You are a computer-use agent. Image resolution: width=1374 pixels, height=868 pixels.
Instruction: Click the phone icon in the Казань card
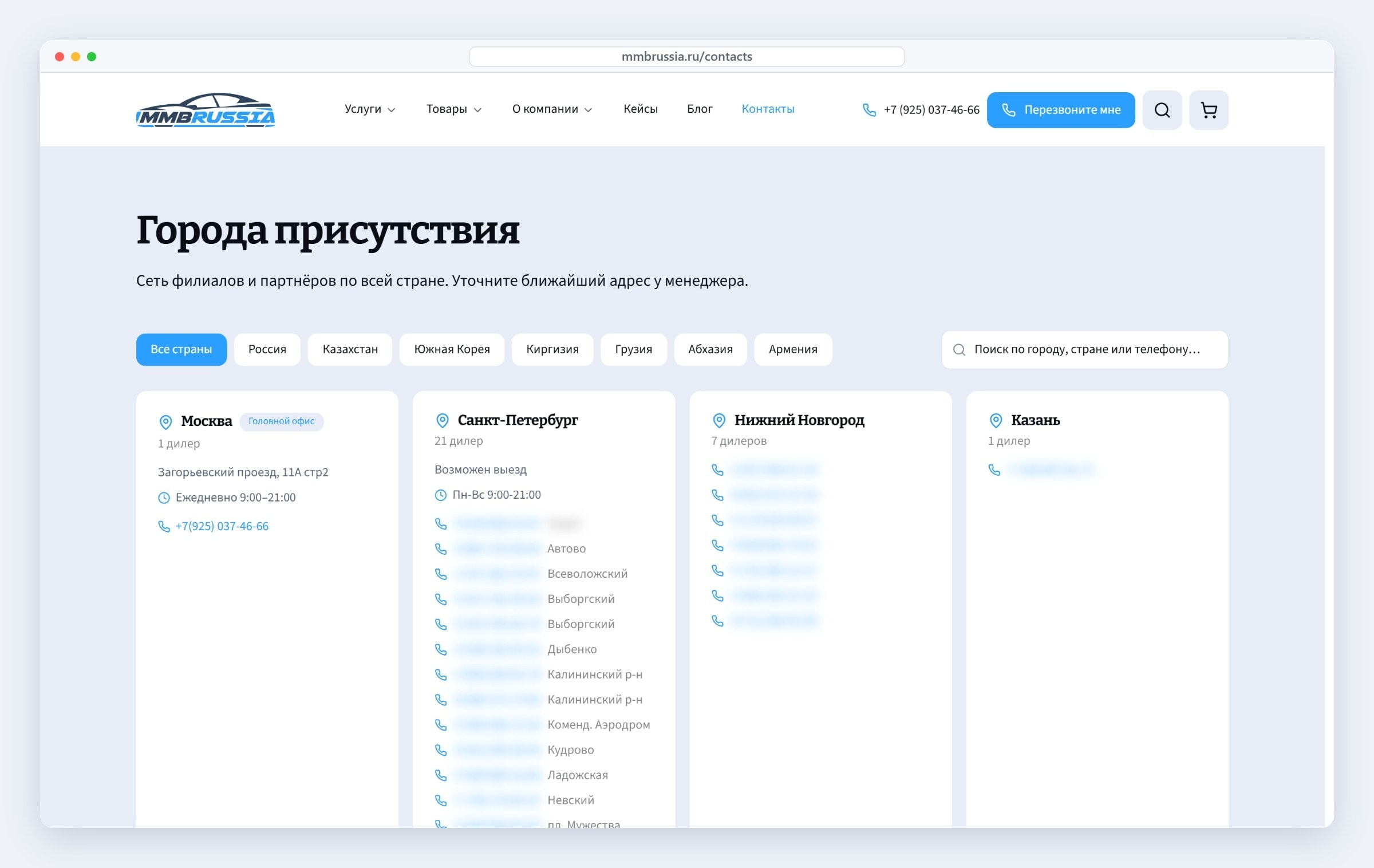(994, 470)
